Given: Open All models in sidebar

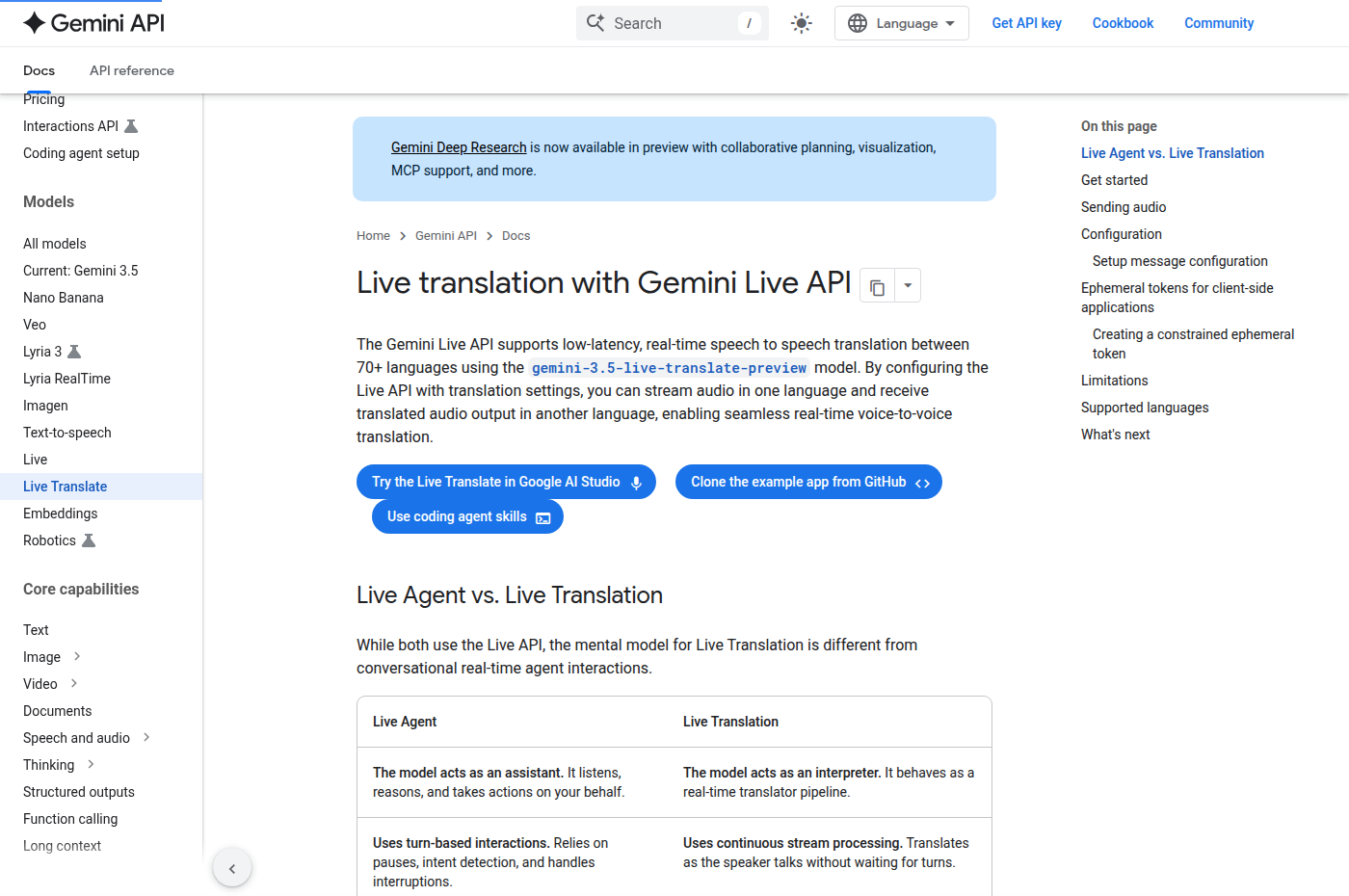Looking at the screenshot, I should click(x=55, y=244).
